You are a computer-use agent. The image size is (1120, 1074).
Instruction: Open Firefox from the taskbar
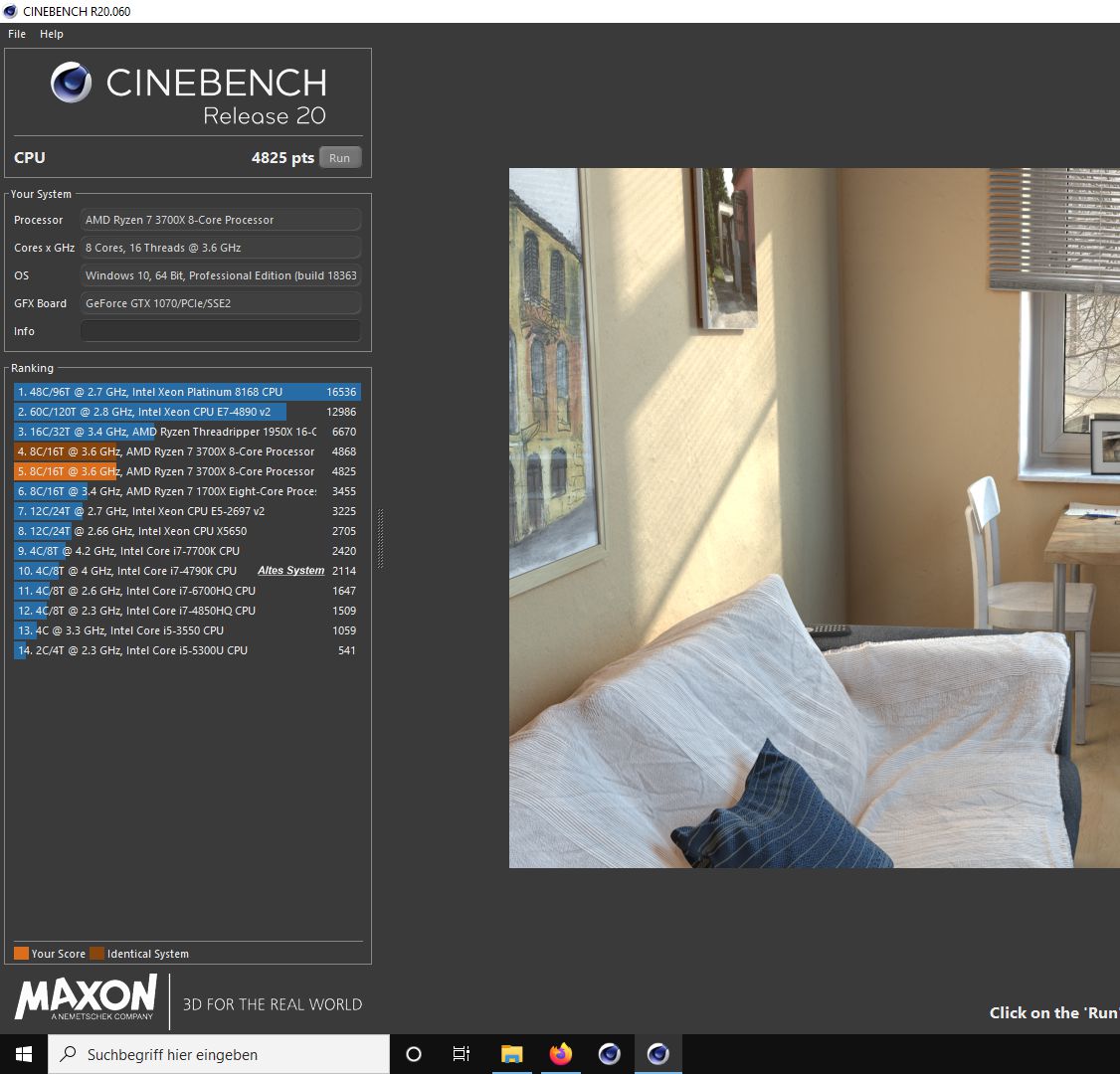coord(561,1054)
